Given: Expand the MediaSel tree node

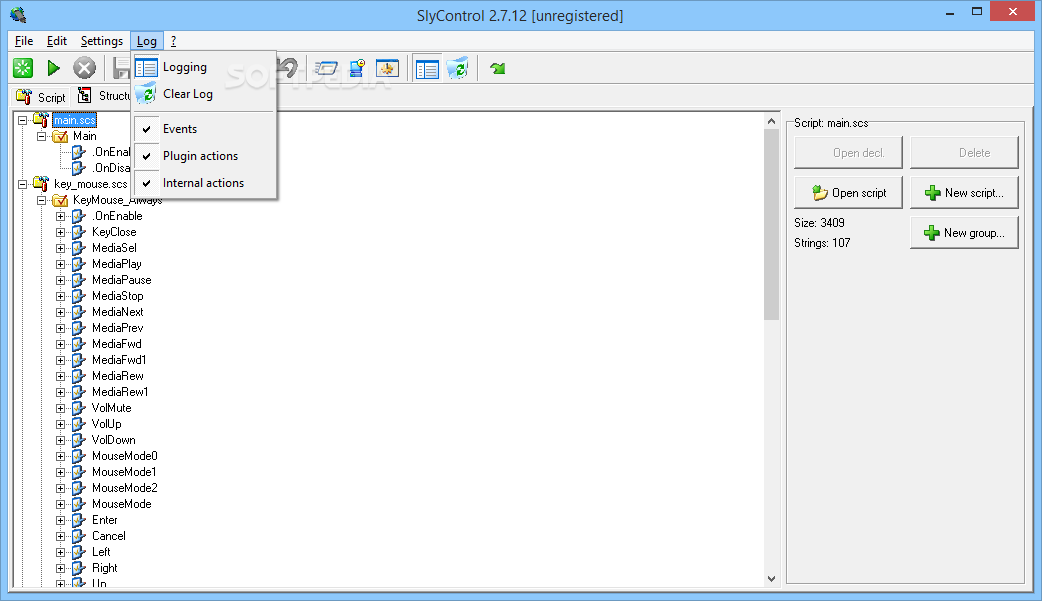Looking at the screenshot, I should point(60,248).
